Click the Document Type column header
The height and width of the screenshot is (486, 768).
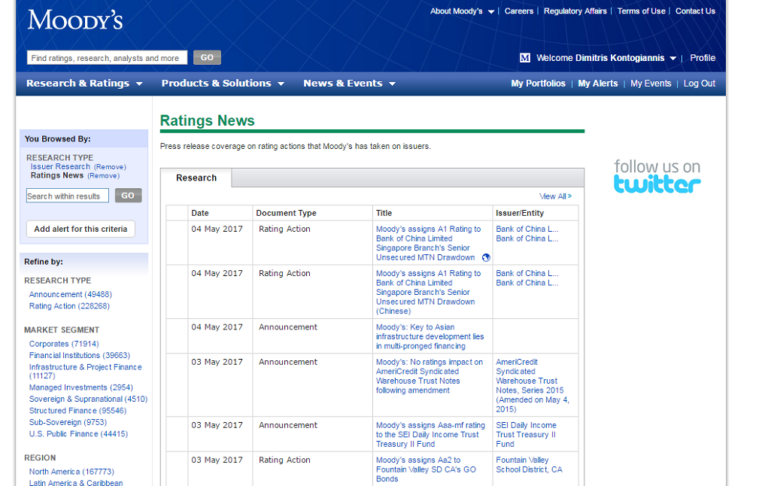[x=286, y=213]
